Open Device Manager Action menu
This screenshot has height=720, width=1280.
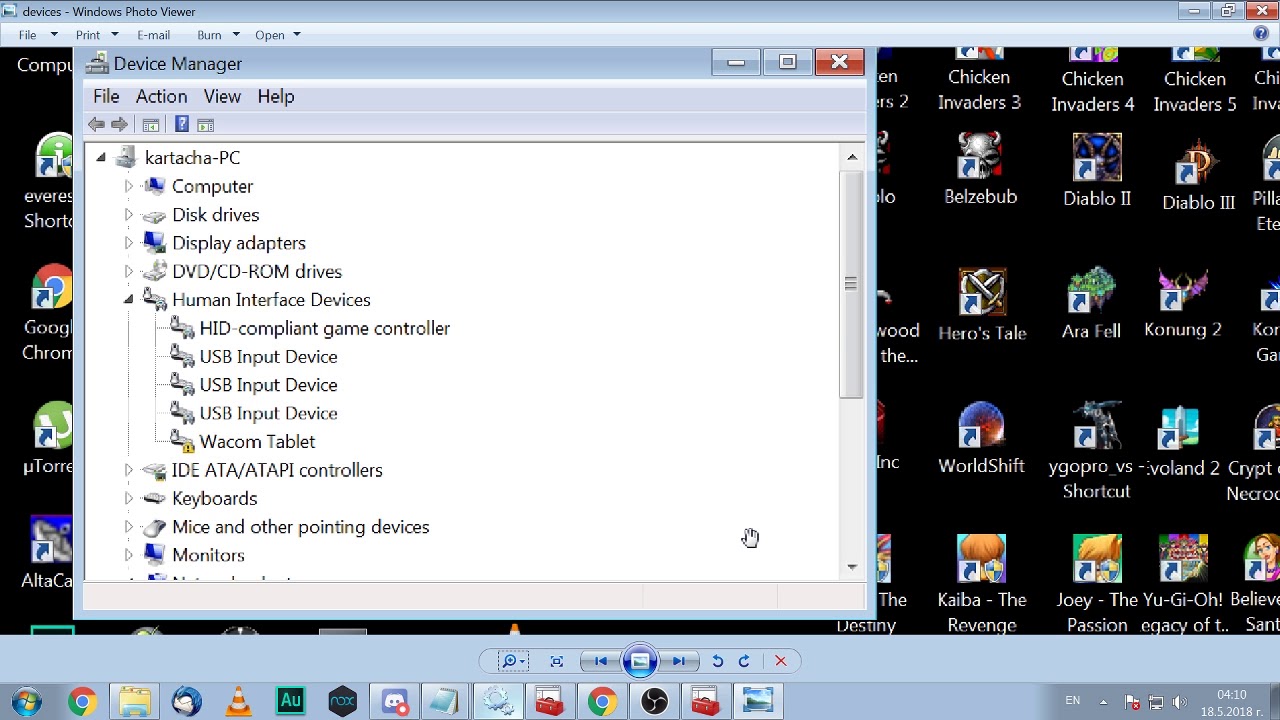tap(161, 96)
